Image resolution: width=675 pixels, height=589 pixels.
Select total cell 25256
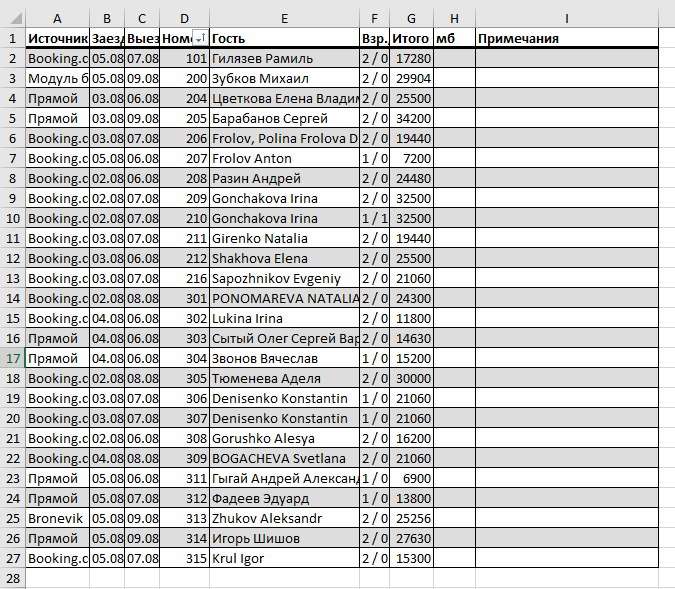(411, 518)
